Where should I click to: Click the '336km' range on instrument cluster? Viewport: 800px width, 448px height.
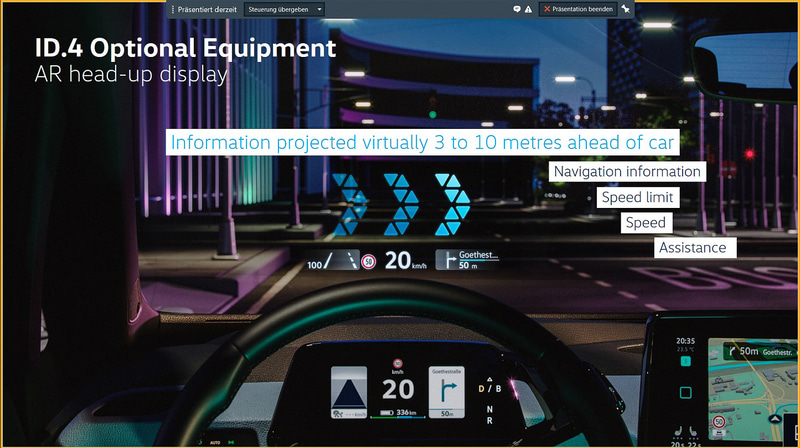coord(406,412)
